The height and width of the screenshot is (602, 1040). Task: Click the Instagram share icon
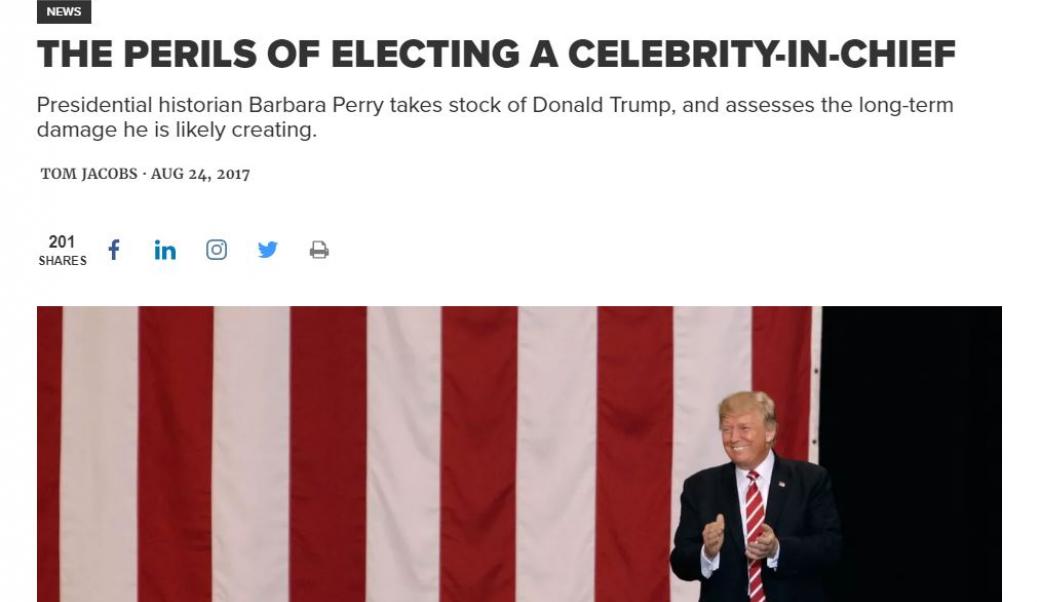click(x=216, y=250)
